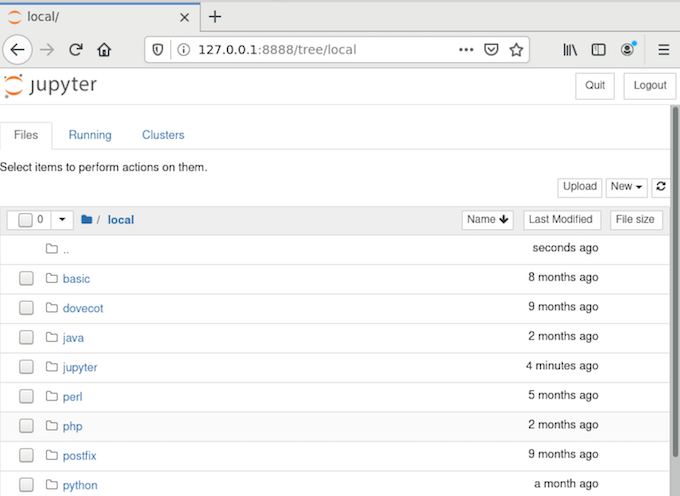Go to parent directory '..' link
Image resolution: width=680 pixels, height=496 pixels.
point(66,249)
